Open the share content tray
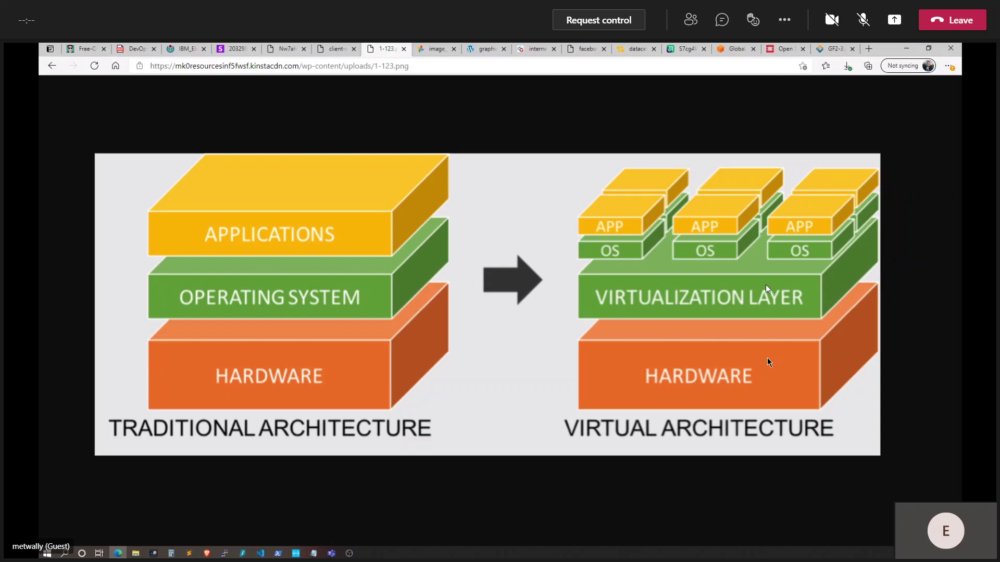The height and width of the screenshot is (562, 1000). pyautogui.click(x=894, y=20)
